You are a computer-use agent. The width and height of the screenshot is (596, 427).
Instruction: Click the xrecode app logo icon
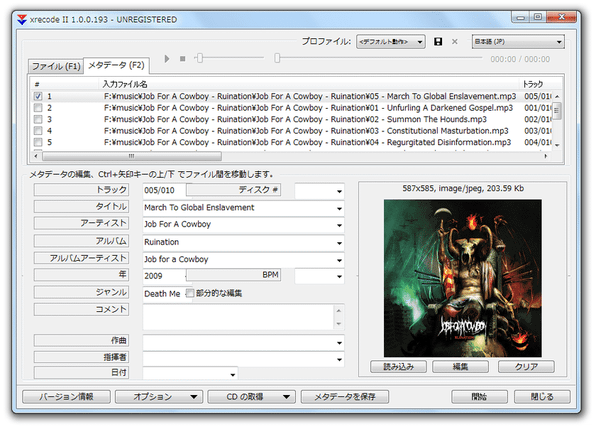22,19
